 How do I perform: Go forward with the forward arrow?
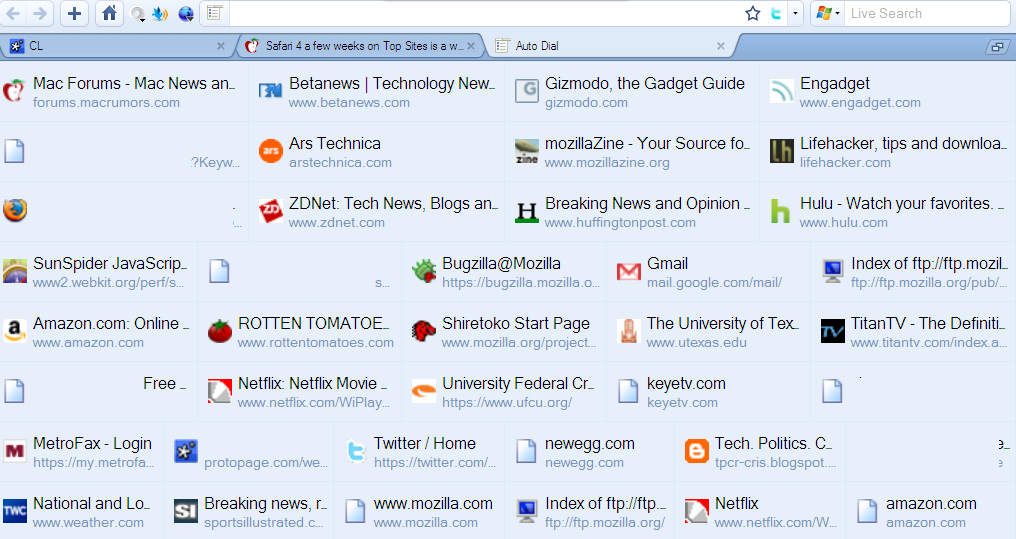[40, 13]
